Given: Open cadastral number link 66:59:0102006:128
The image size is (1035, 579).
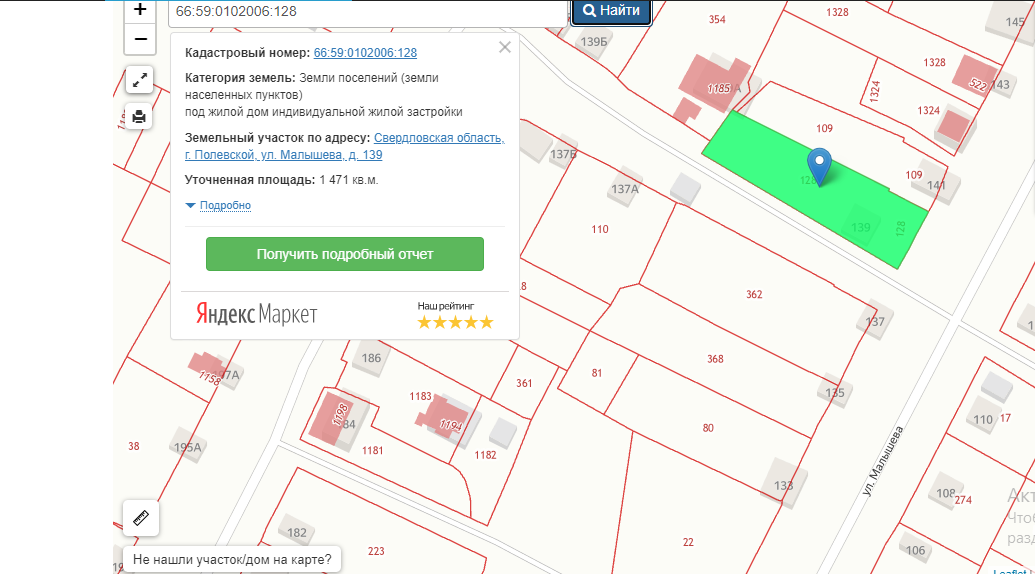Looking at the screenshot, I should click(x=365, y=53).
